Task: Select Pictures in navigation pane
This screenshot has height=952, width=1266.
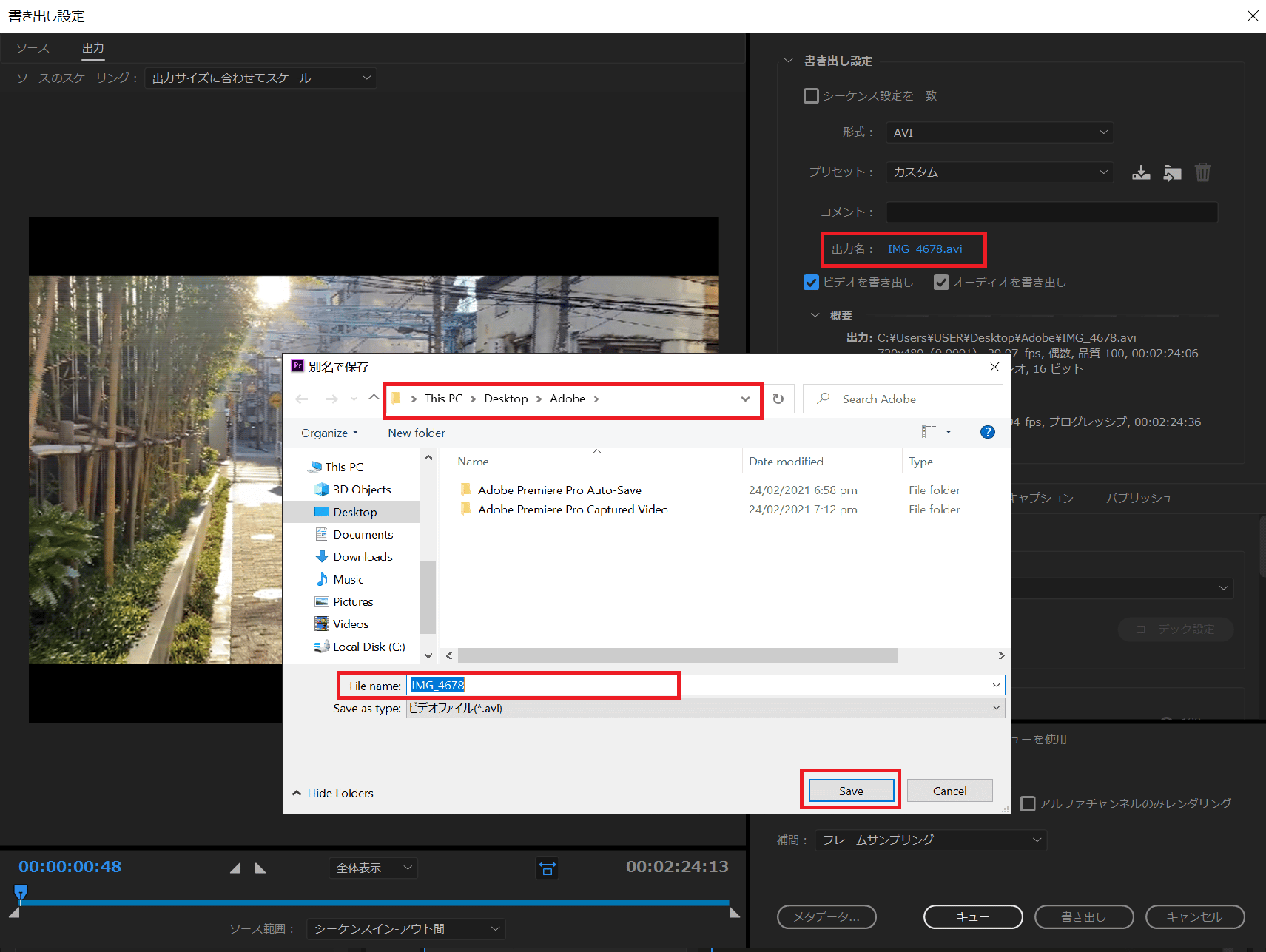Action: pyautogui.click(x=344, y=601)
